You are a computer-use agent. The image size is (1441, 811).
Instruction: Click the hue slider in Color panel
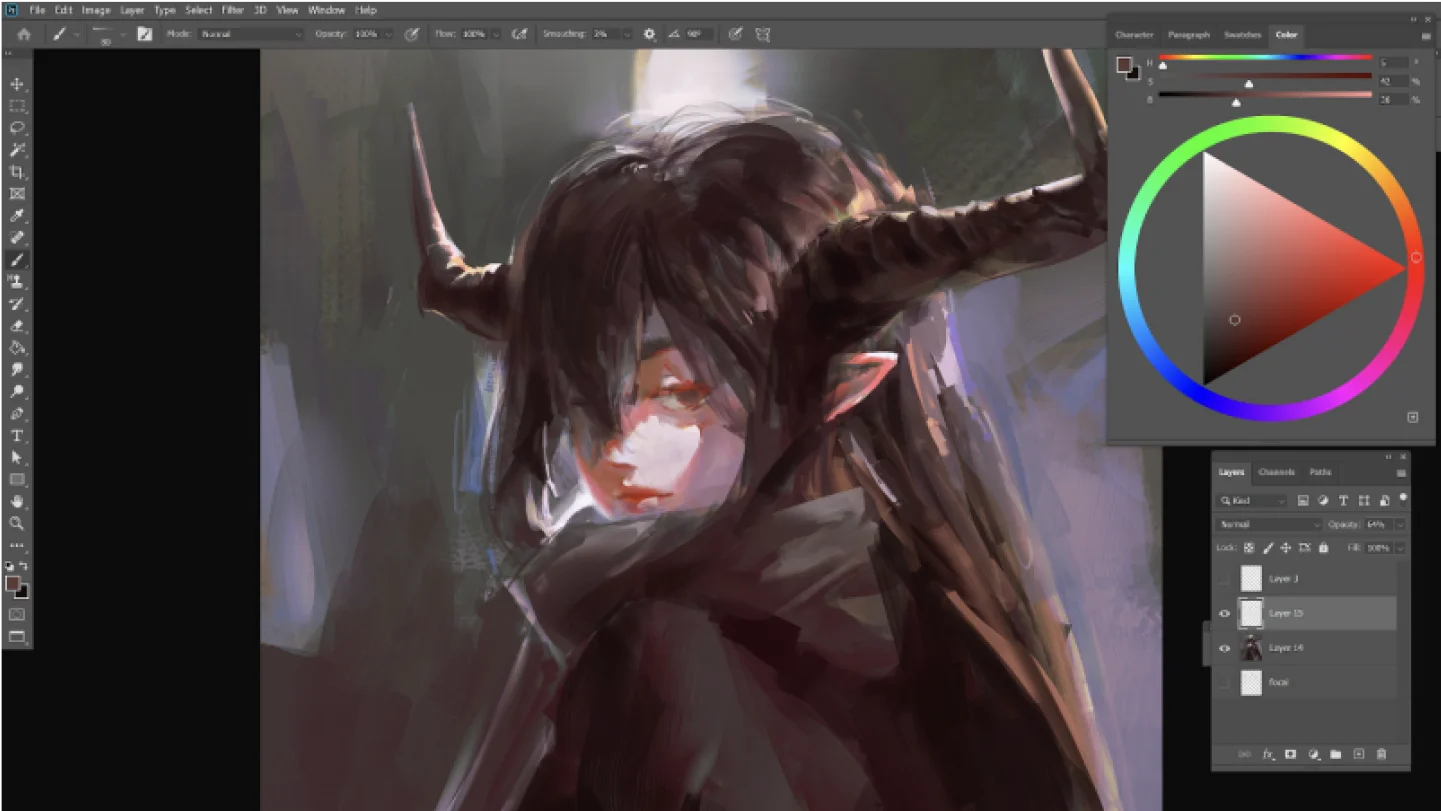click(1265, 59)
